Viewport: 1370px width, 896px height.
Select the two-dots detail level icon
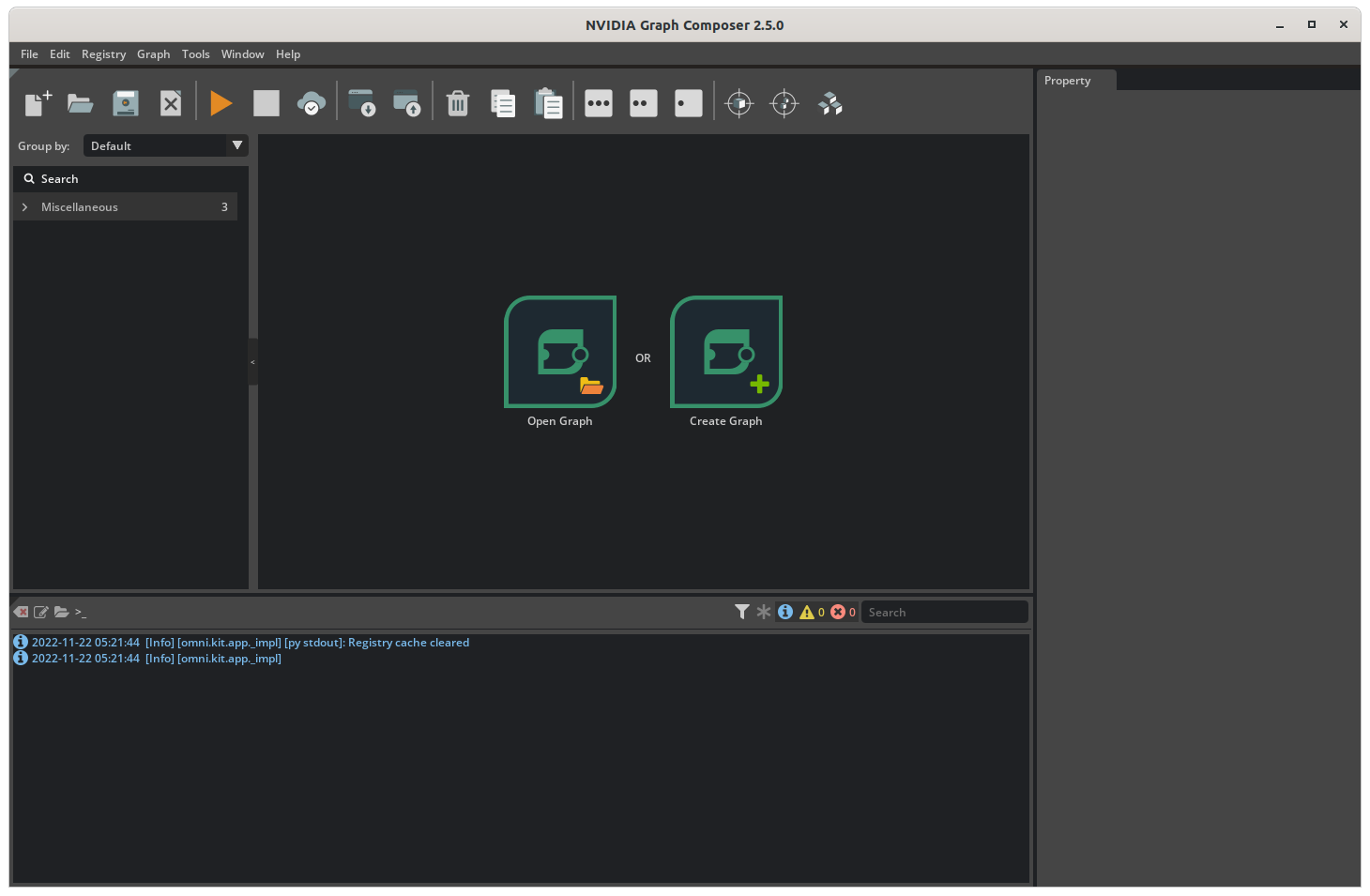(644, 103)
